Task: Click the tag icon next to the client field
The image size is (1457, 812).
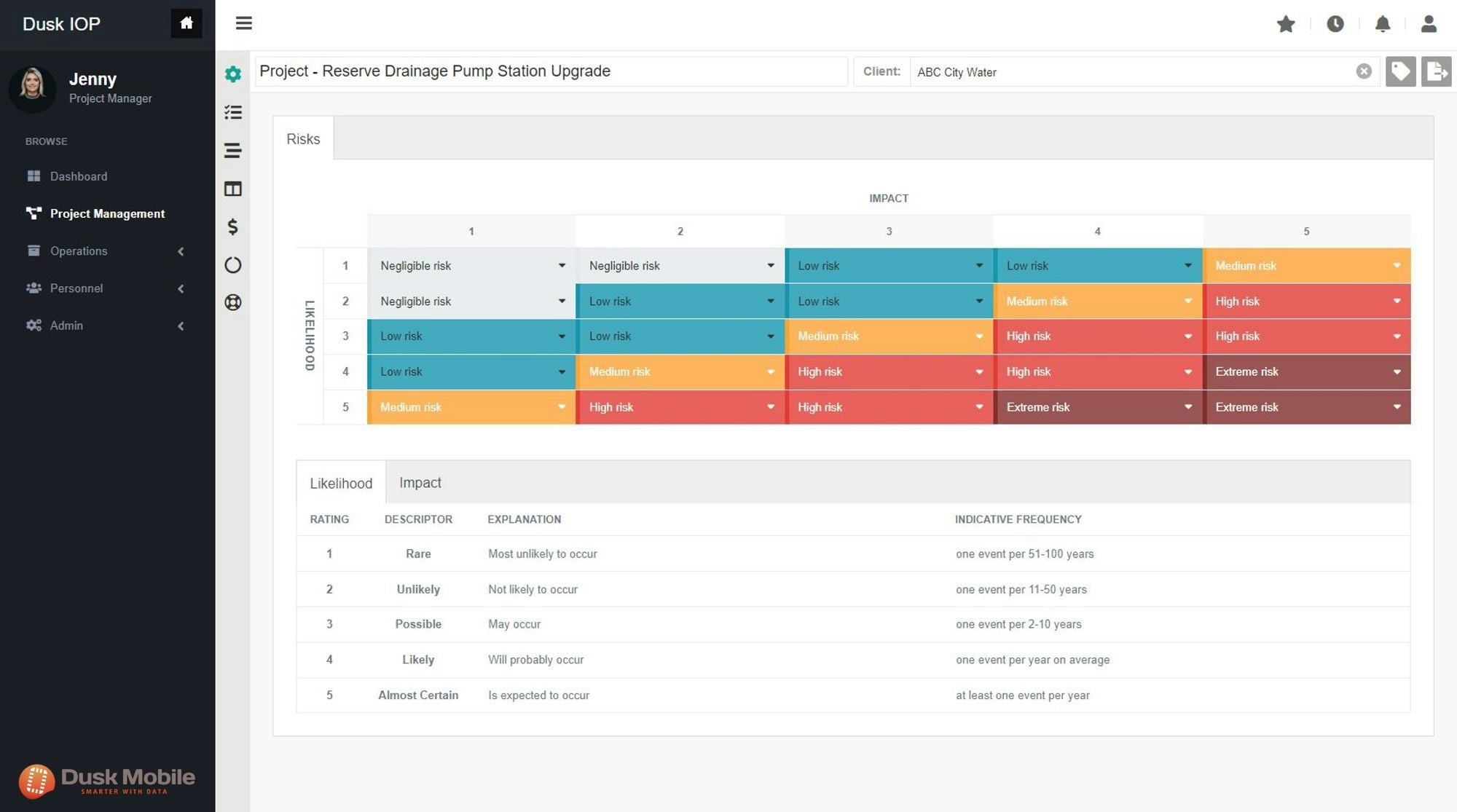Action: click(x=1400, y=71)
